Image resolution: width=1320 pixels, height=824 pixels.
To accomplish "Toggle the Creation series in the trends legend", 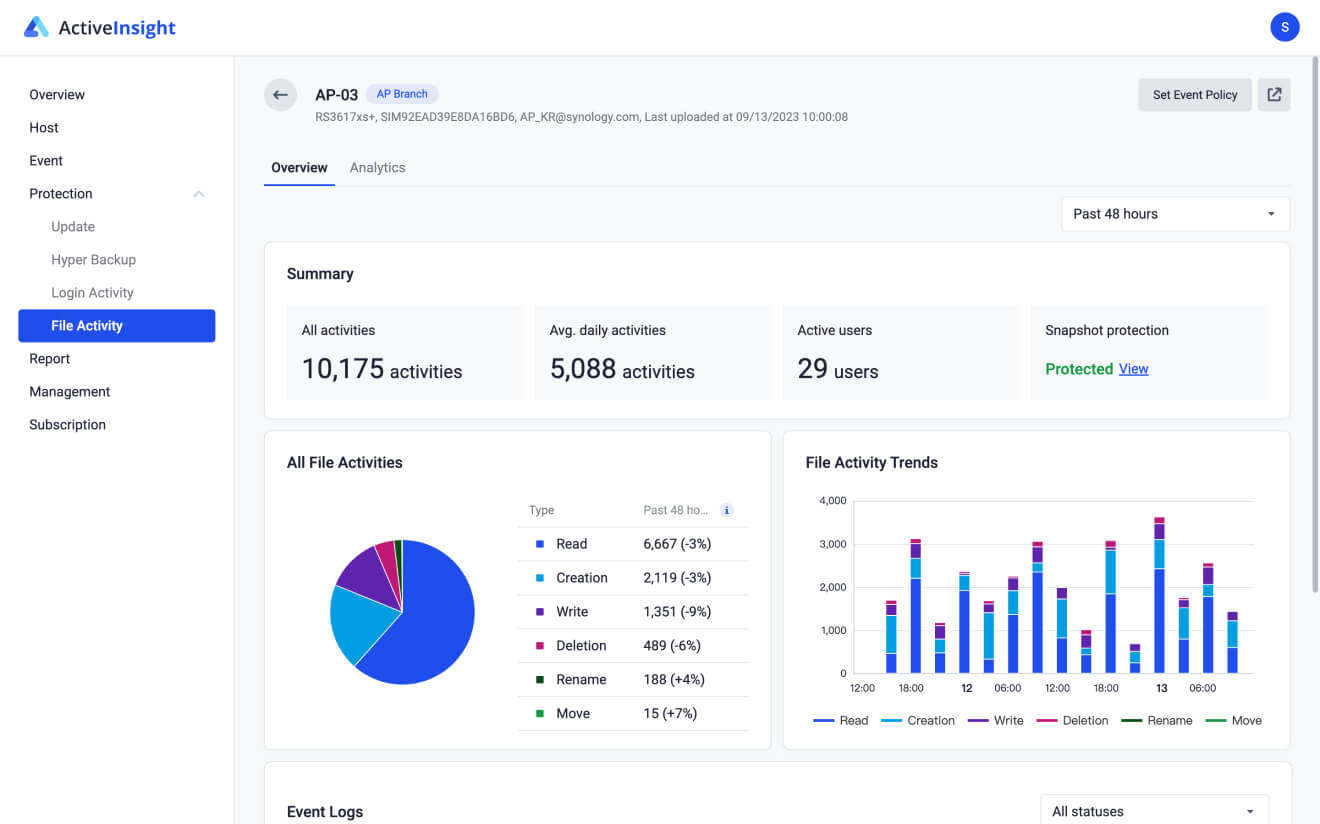I will [x=892, y=720].
